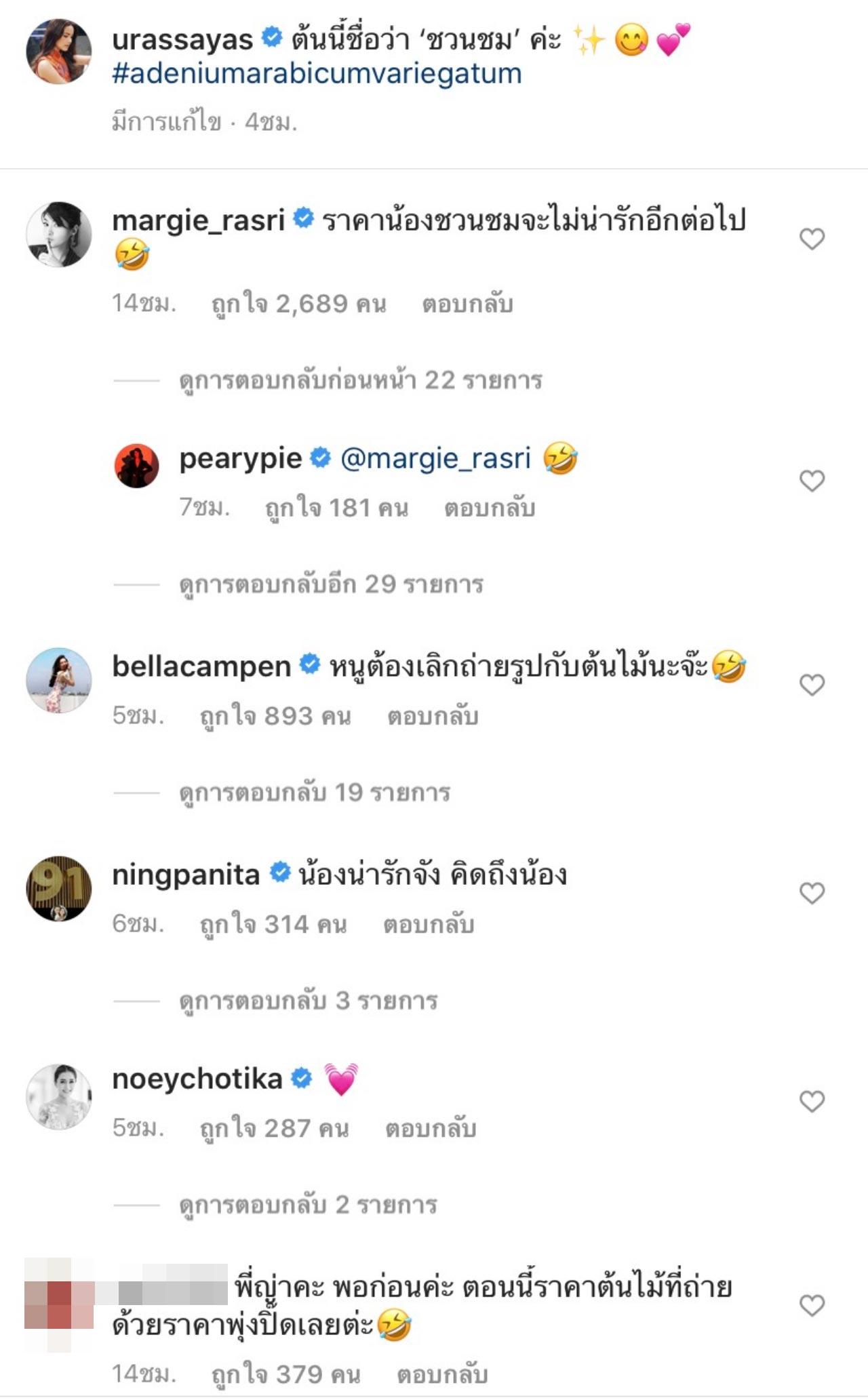Screen dimensions: 868x1400
Task: View the 2,689 likes on margie_rasri's comment
Action: tap(299, 304)
